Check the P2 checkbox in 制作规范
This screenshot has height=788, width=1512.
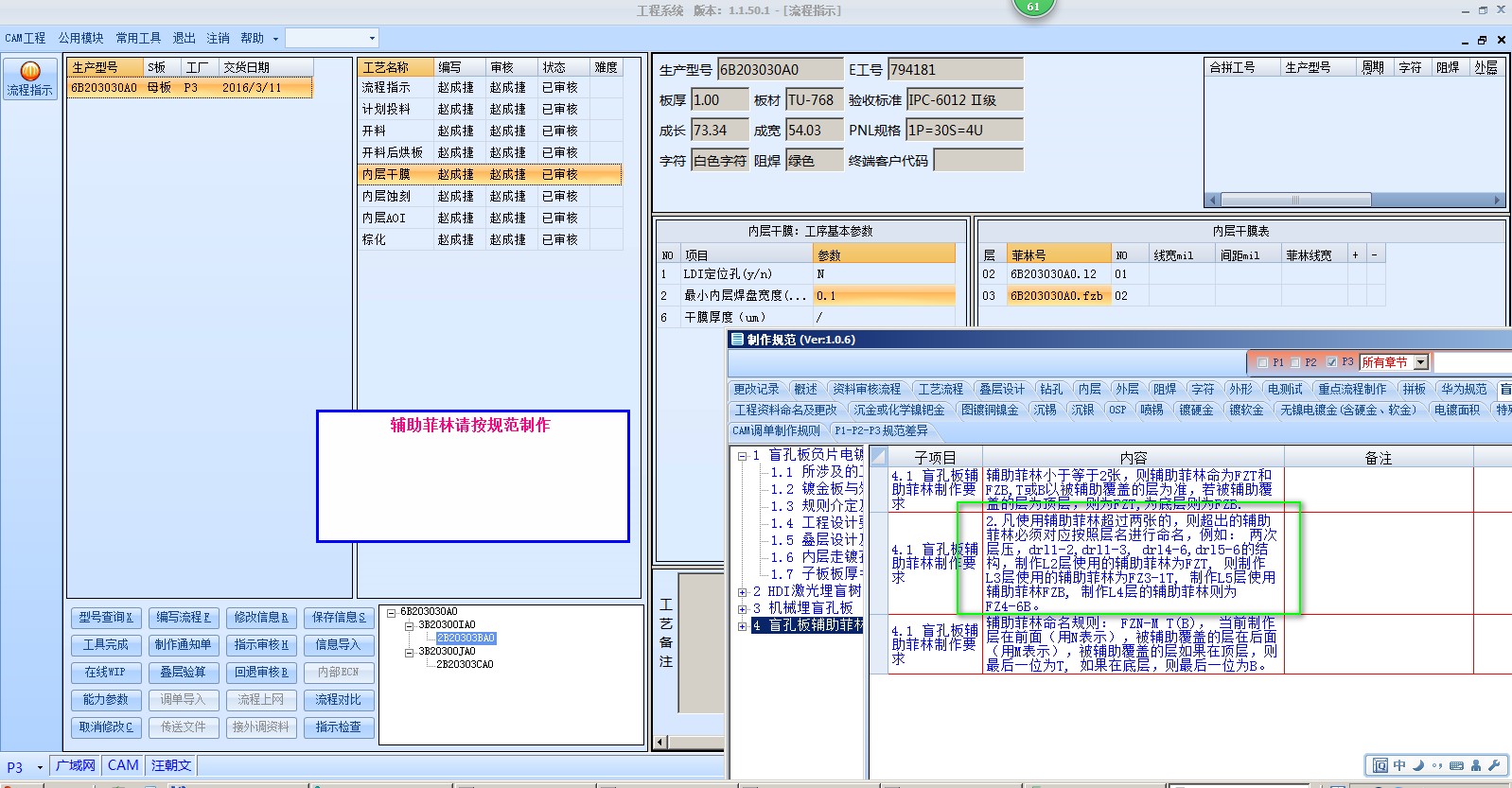[x=1295, y=362]
